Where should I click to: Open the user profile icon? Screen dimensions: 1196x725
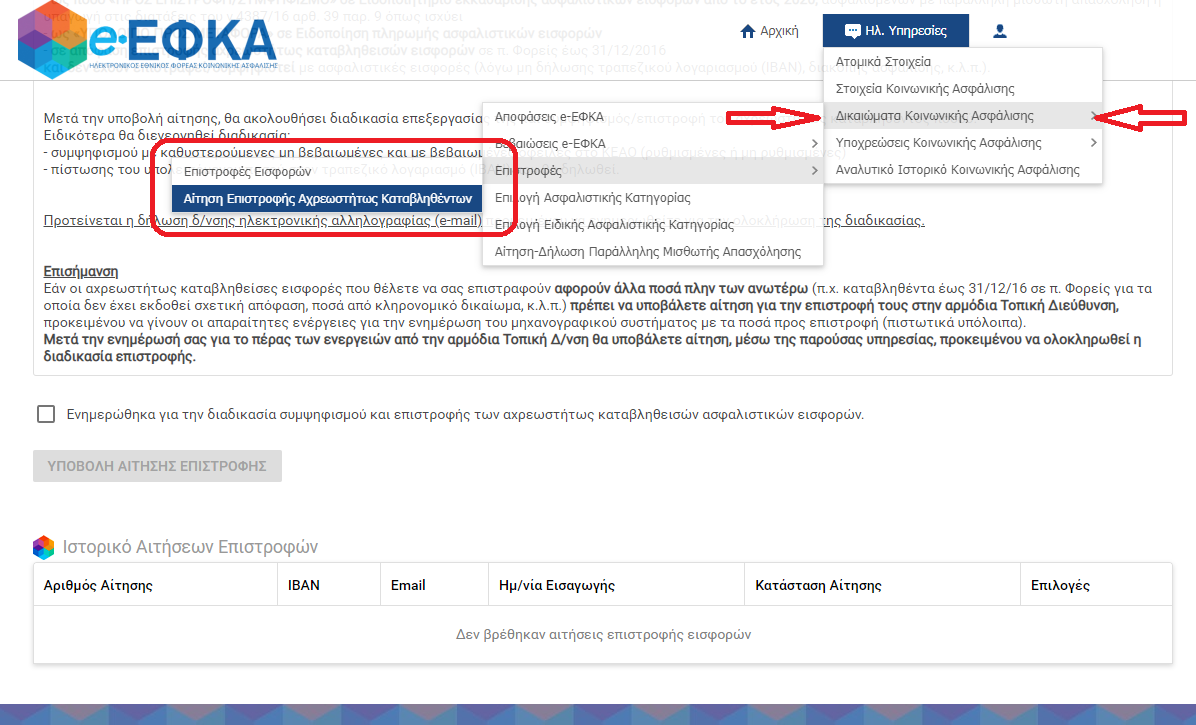(x=999, y=31)
